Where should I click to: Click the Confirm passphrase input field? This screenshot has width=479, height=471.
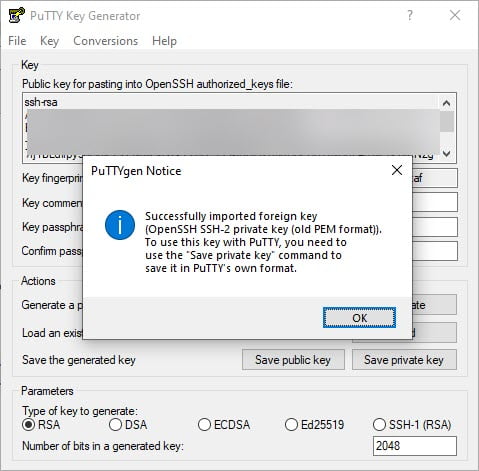[435, 251]
